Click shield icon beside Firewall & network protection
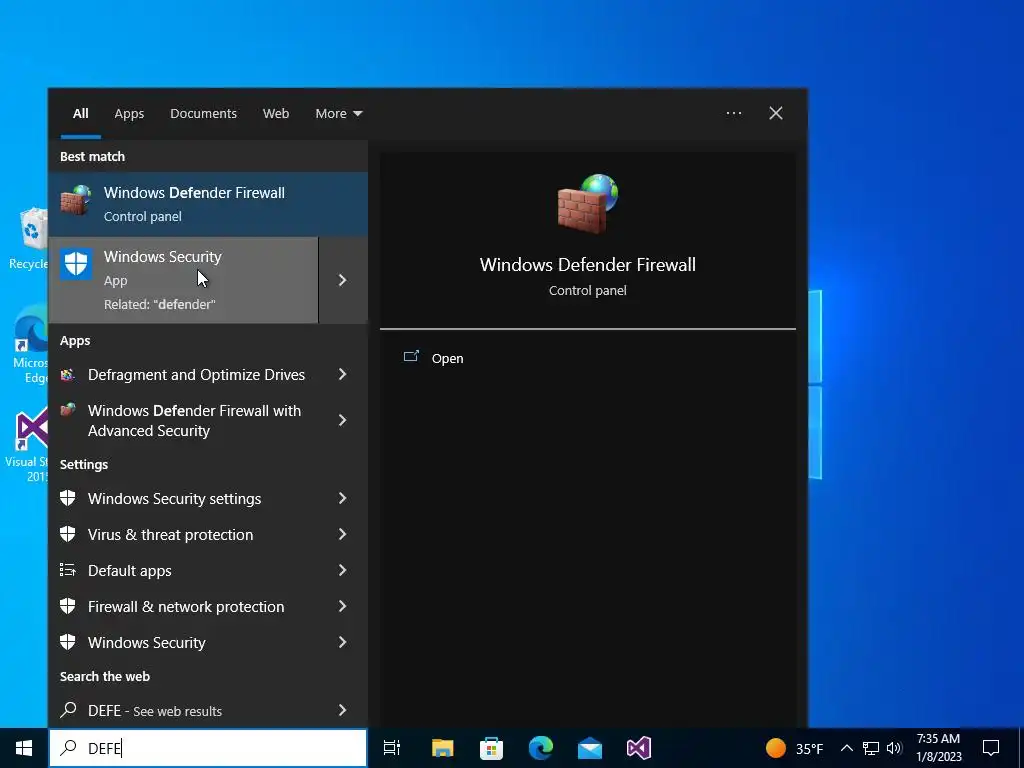This screenshot has width=1024, height=768. 67,606
